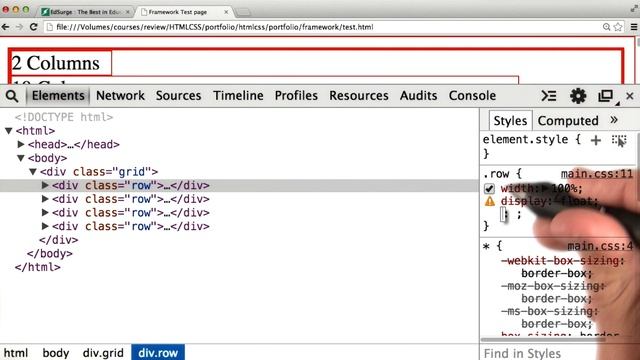The height and width of the screenshot is (360, 640).
Task: Open main.css:4 source link
Action: tap(600, 246)
